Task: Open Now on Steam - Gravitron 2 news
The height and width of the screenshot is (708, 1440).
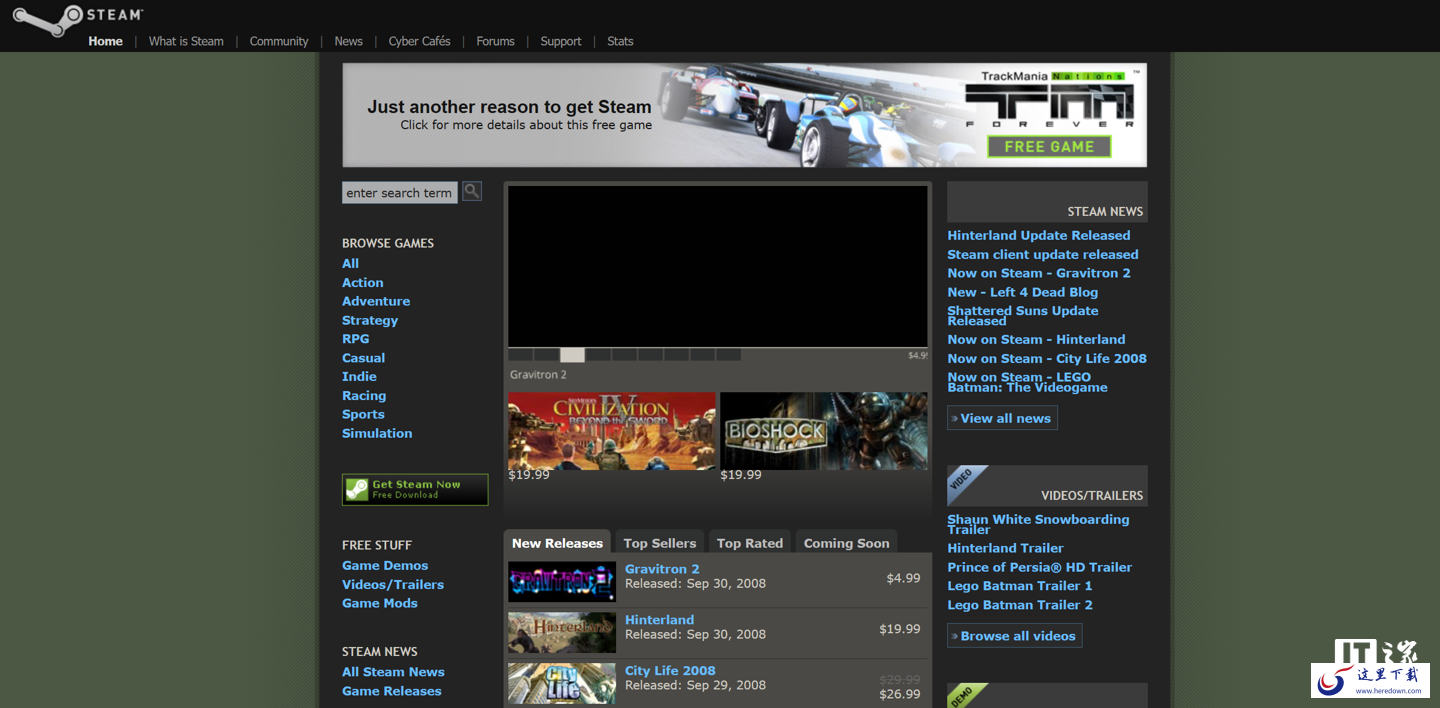Action: point(1039,273)
